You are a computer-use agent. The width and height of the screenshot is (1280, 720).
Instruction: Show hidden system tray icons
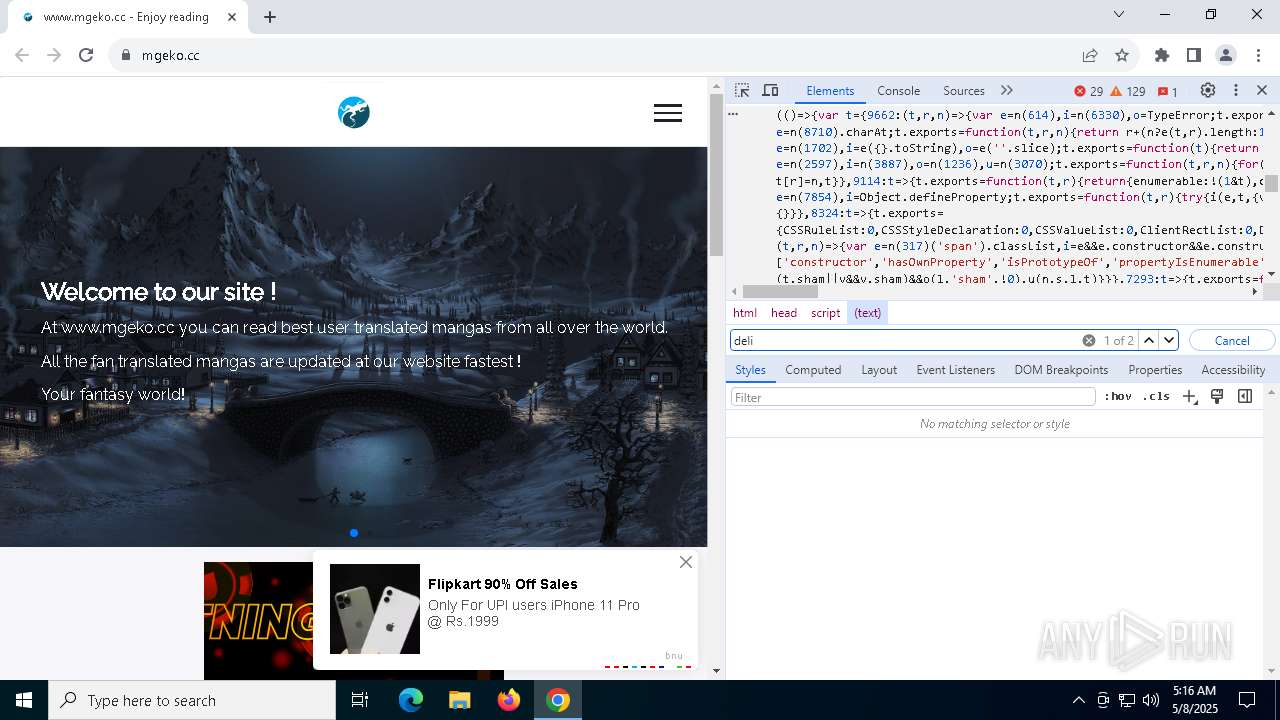[x=1078, y=700]
